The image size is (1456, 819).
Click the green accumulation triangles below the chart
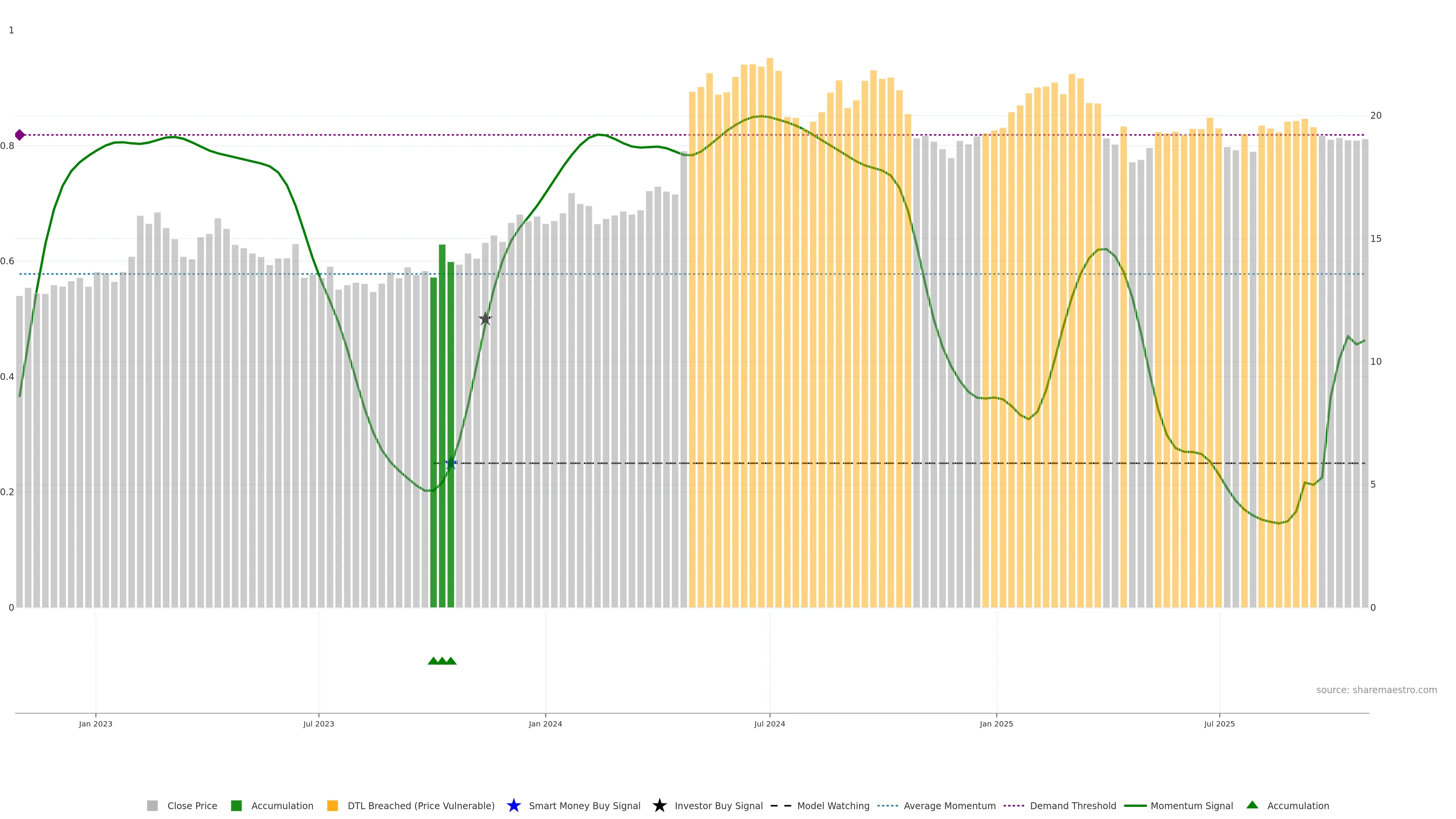(x=442, y=661)
